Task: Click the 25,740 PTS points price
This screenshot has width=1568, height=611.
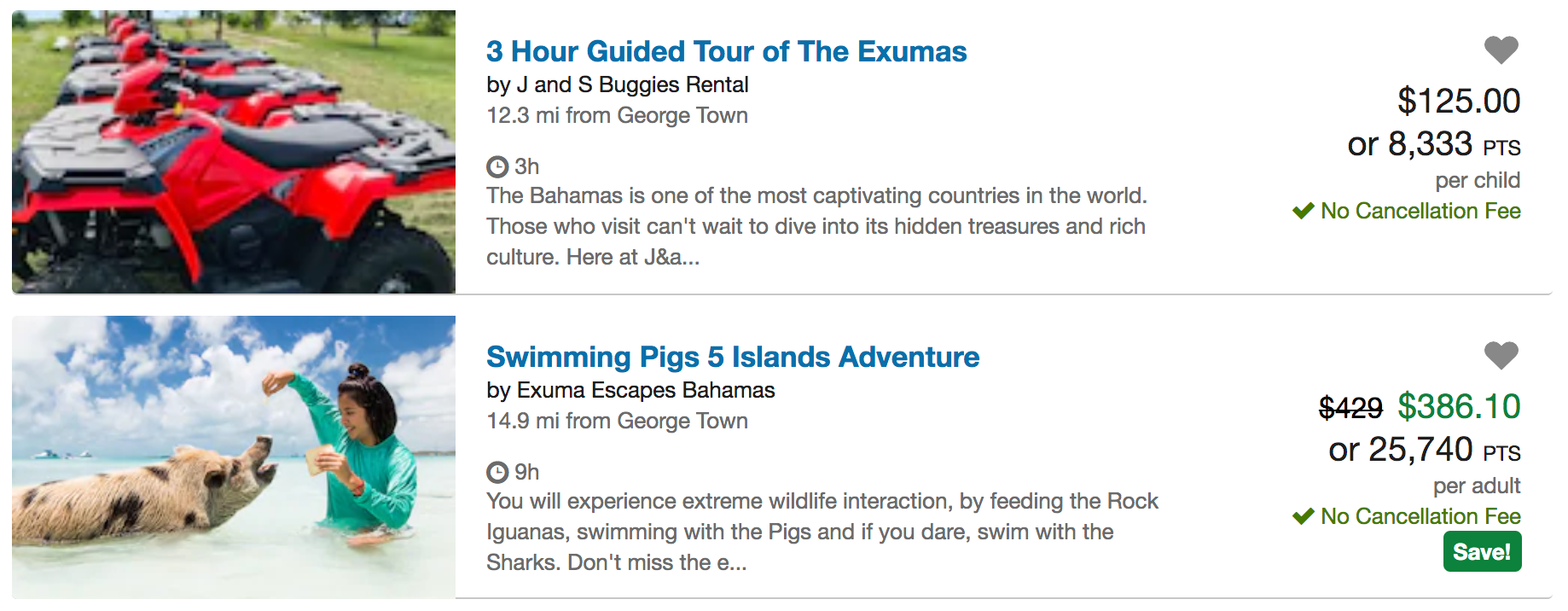Action: click(1424, 450)
